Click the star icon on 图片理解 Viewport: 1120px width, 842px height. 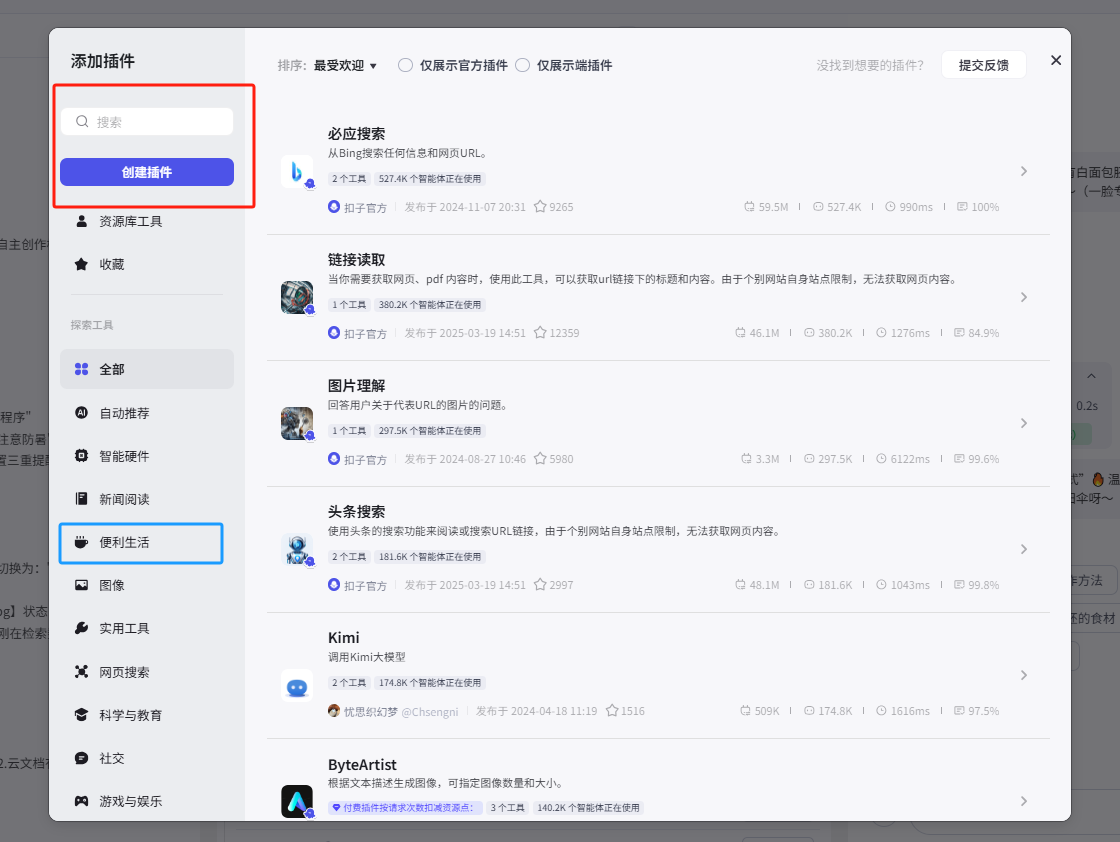point(540,459)
